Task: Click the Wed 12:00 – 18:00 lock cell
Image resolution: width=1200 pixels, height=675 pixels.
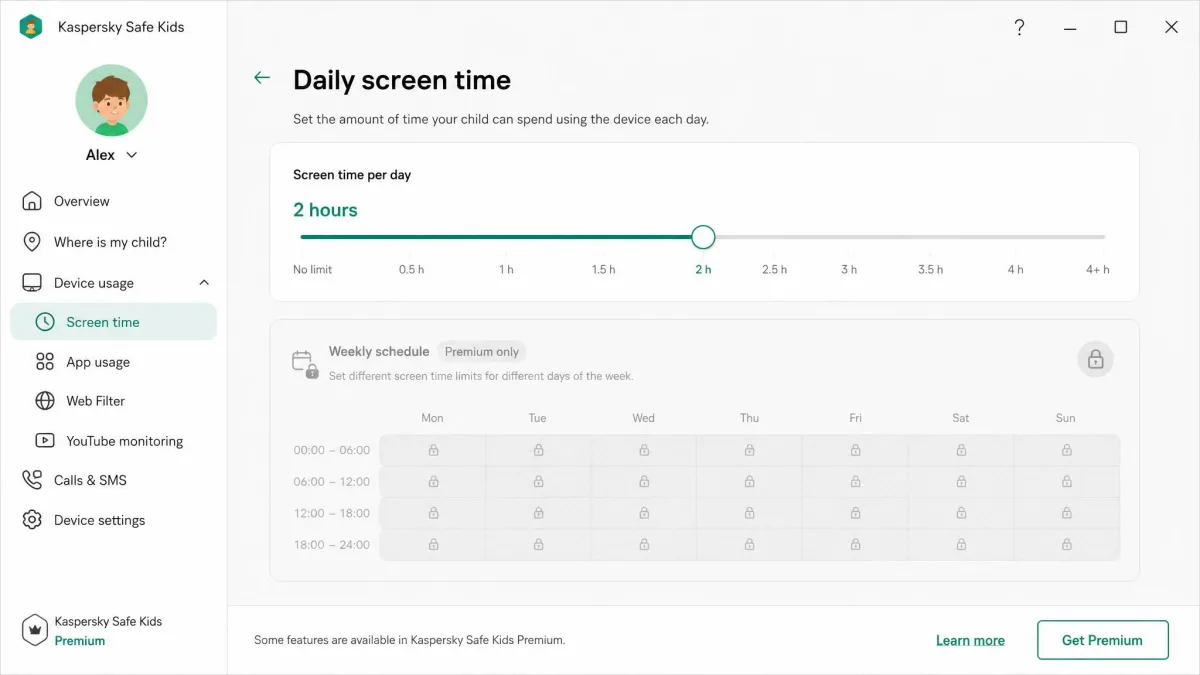Action: pos(644,513)
